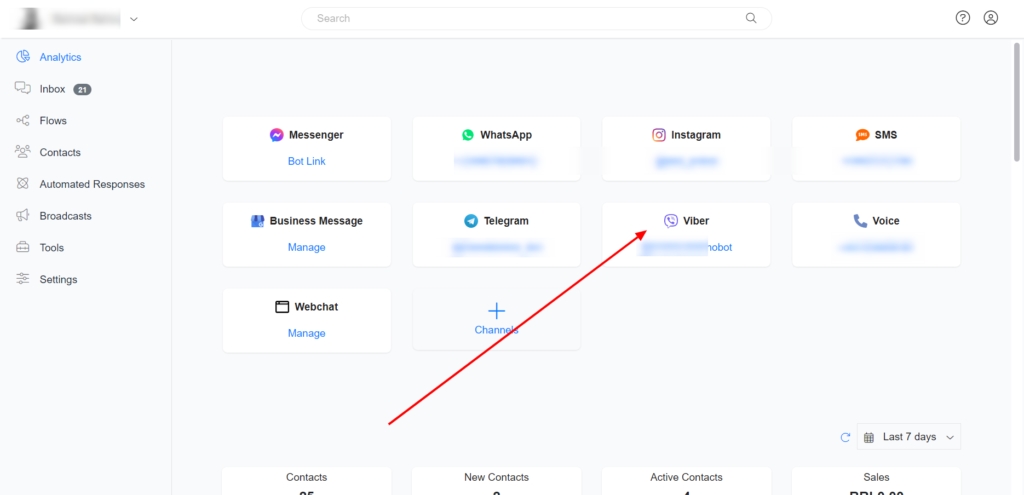Click the help question mark icon
Screen dimensions: 1024x495
pos(962,18)
